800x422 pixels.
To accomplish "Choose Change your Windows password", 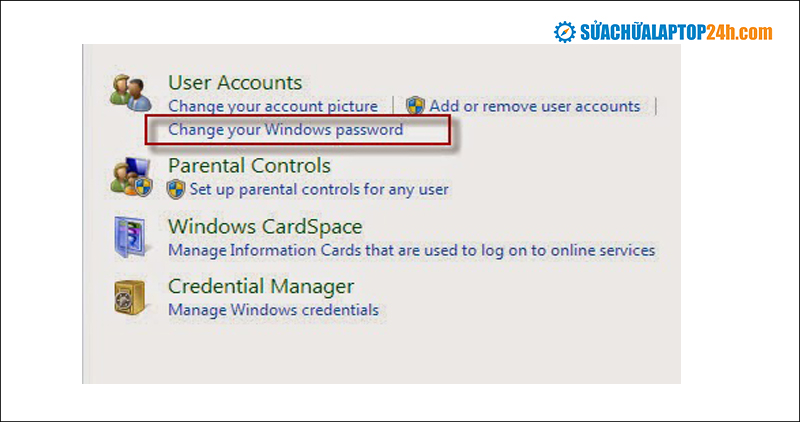I will coord(286,130).
